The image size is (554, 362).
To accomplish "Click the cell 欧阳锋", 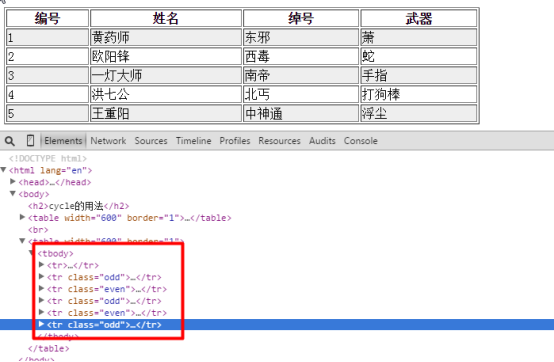I will [x=166, y=56].
